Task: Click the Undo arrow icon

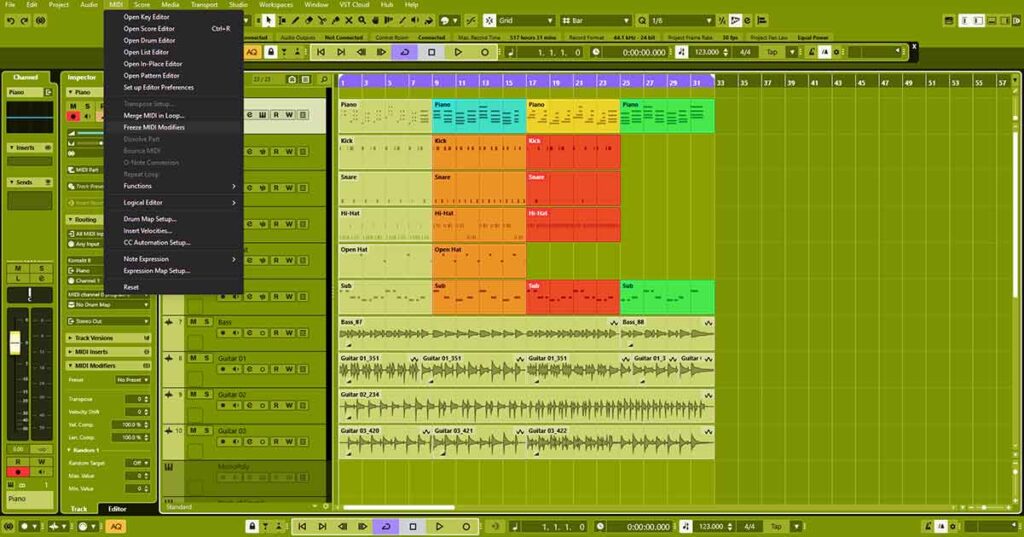Action: 10,21
